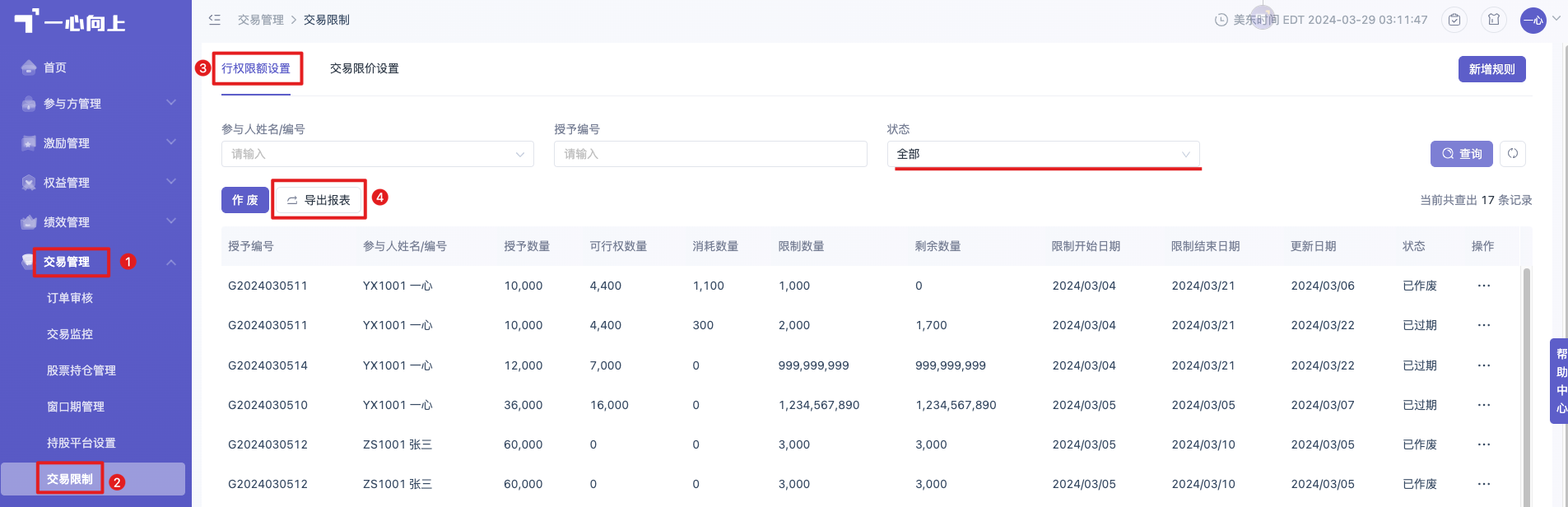Click the 1,100 consumed quantity cell
1568x507 pixels.
pyautogui.click(x=709, y=286)
